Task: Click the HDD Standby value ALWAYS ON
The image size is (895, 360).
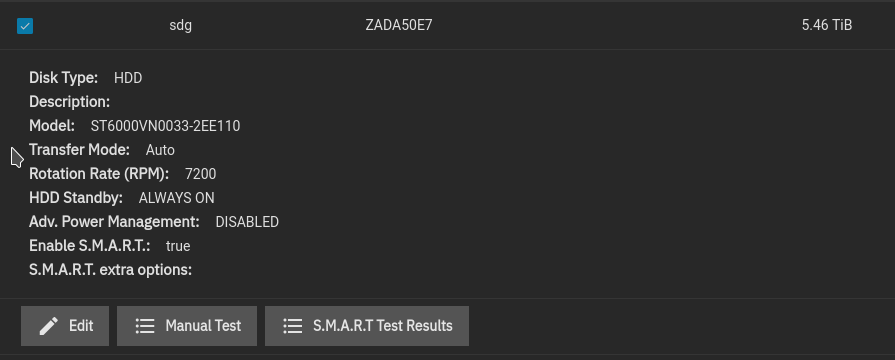Action: tap(177, 197)
